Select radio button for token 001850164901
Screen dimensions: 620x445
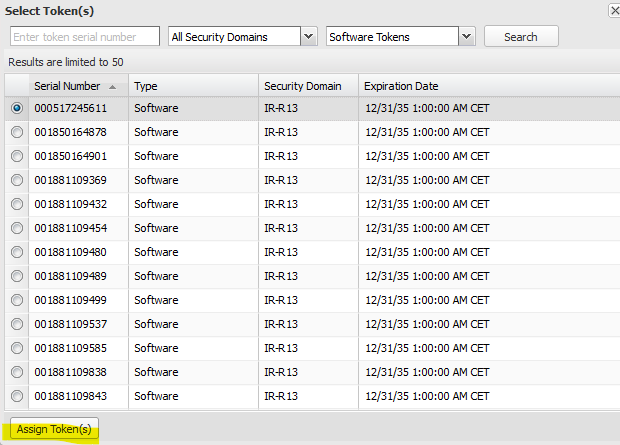coord(17,156)
